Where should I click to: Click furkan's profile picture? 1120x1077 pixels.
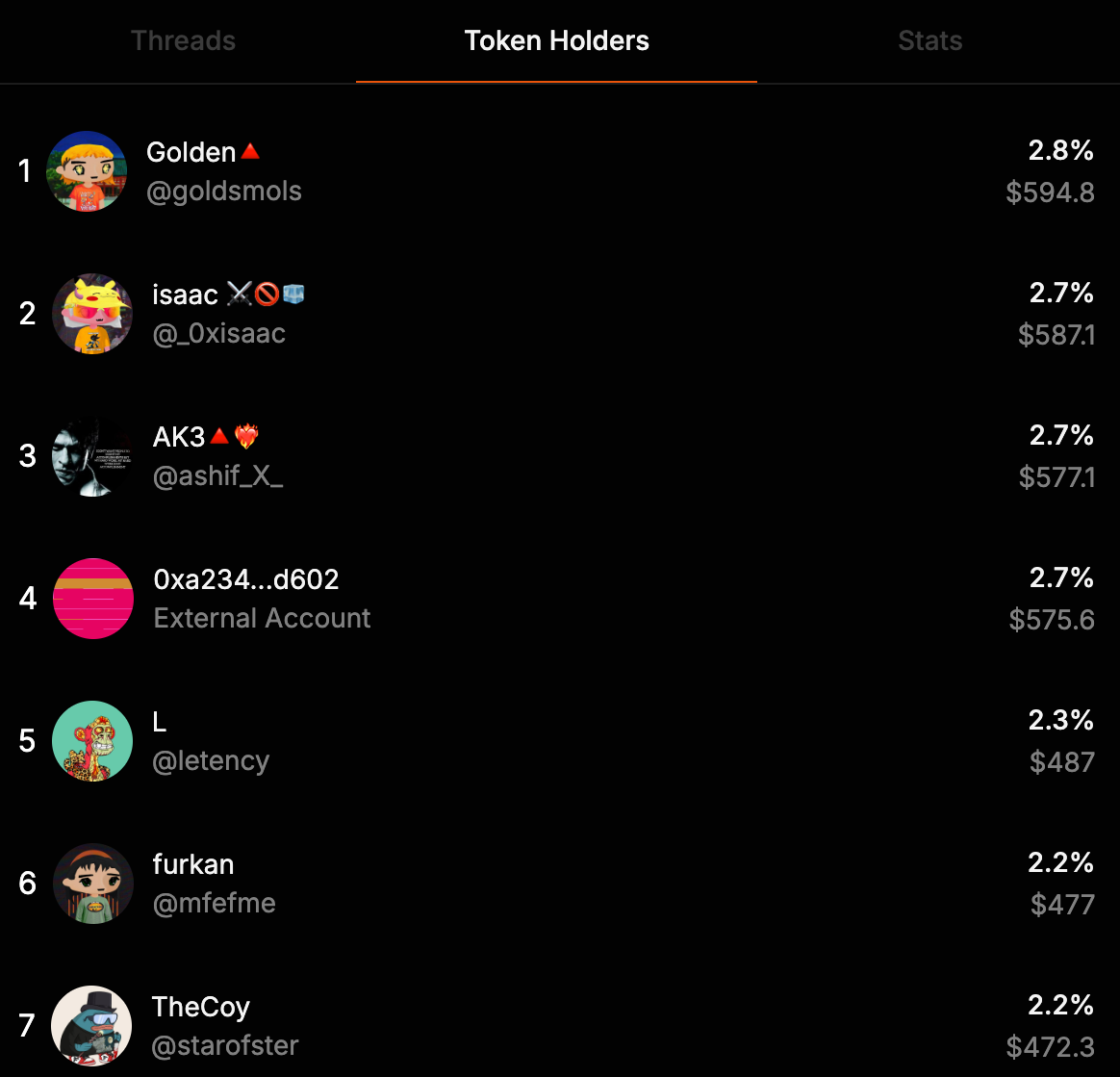pyautogui.click(x=92, y=884)
